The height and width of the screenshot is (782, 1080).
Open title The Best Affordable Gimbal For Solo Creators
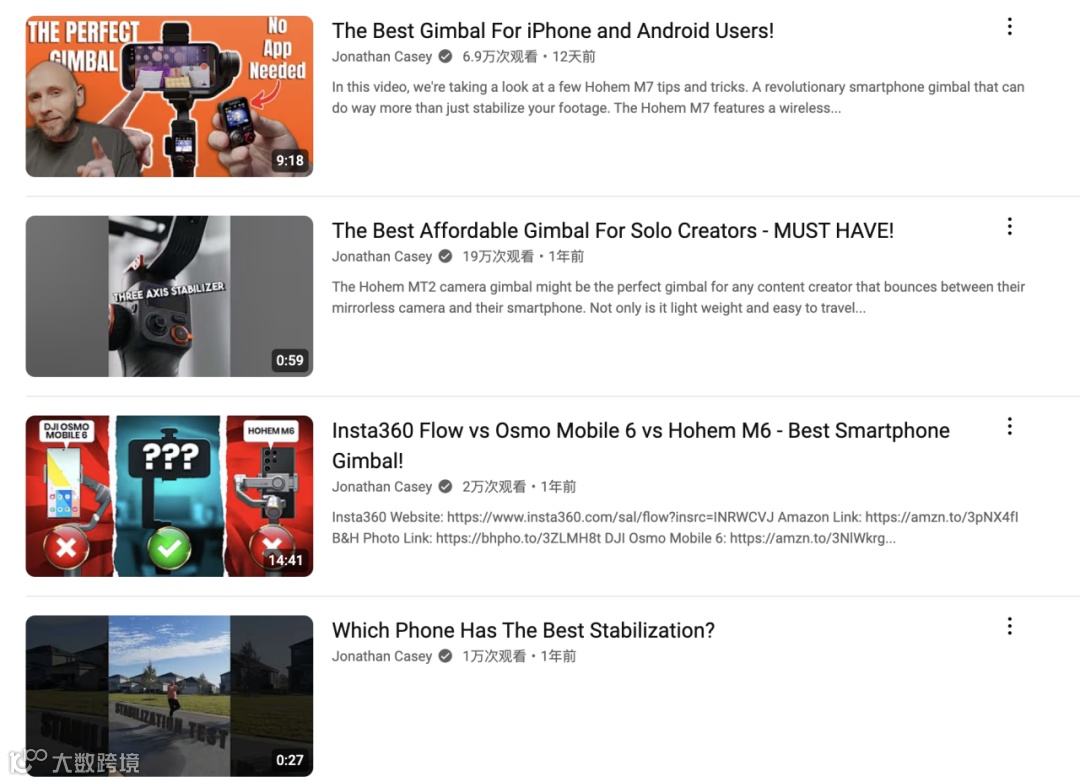[x=612, y=231]
